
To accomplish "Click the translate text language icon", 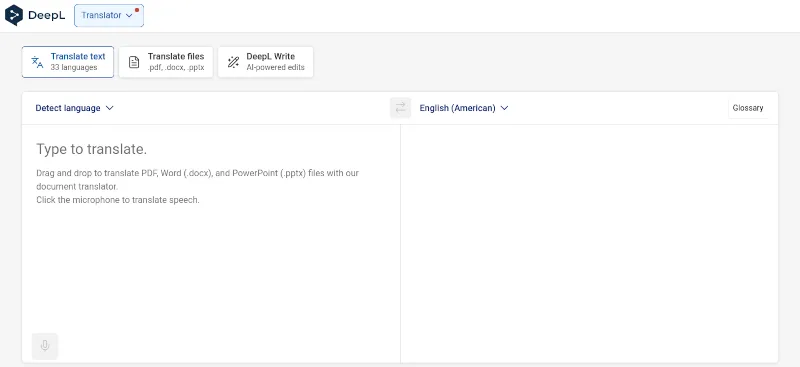I will [x=37, y=62].
